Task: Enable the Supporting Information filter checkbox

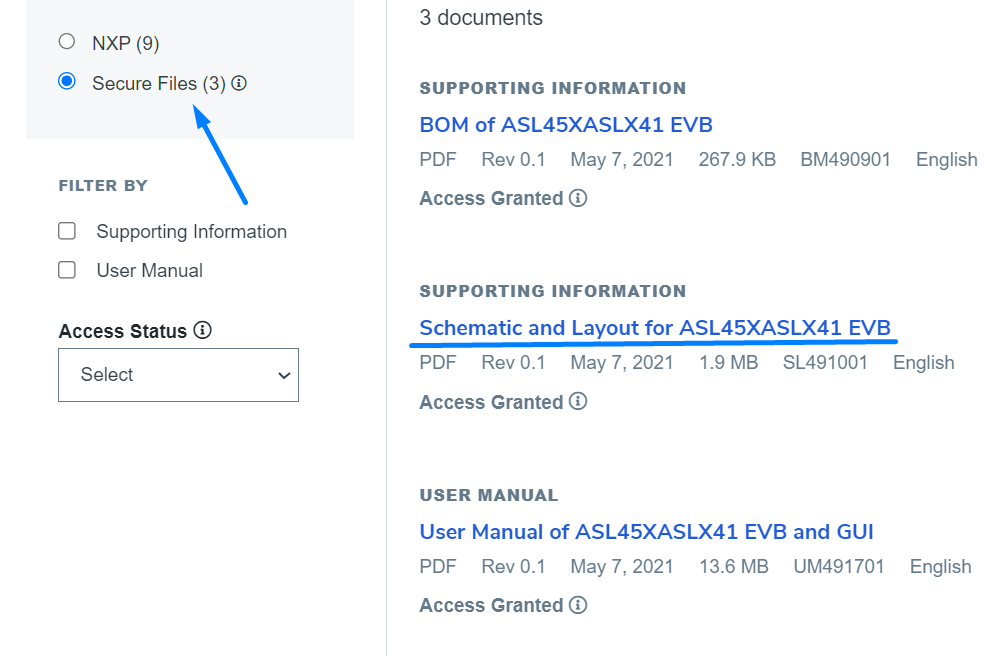Action: [x=66, y=230]
